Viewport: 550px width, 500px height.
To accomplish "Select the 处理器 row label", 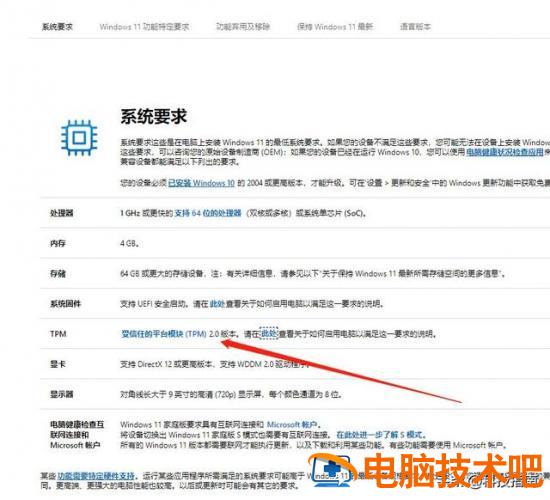I will click(x=62, y=213).
